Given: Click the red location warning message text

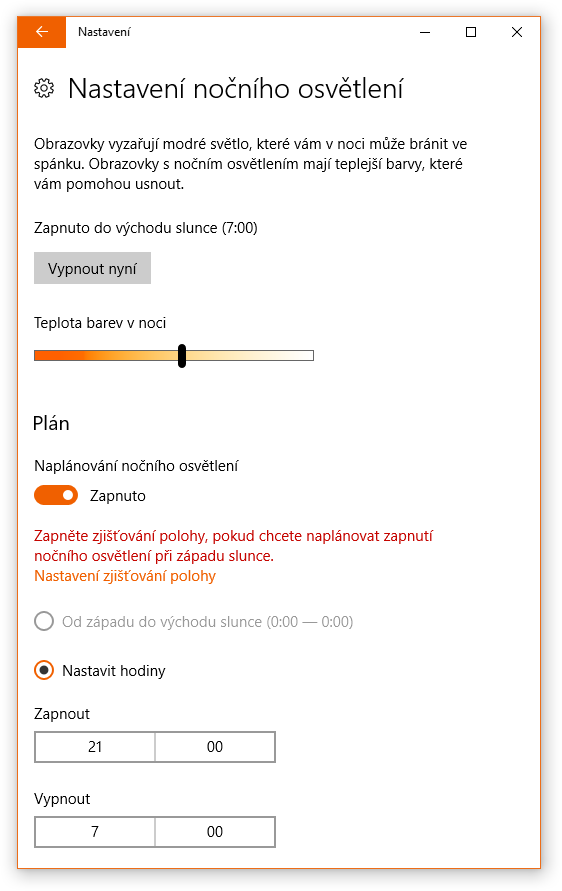Looking at the screenshot, I should click(234, 546).
